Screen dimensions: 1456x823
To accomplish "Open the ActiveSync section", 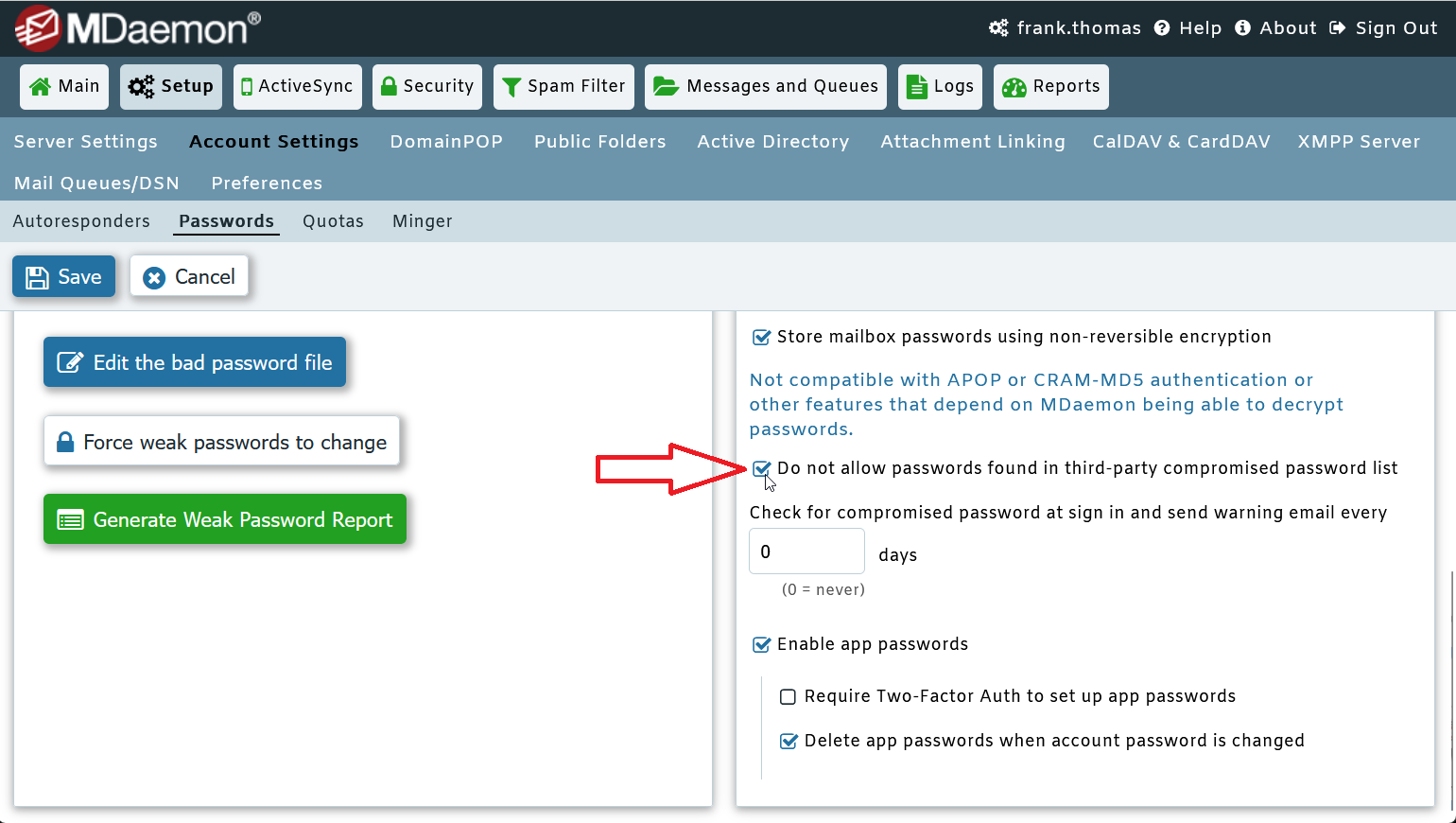I will point(297,86).
